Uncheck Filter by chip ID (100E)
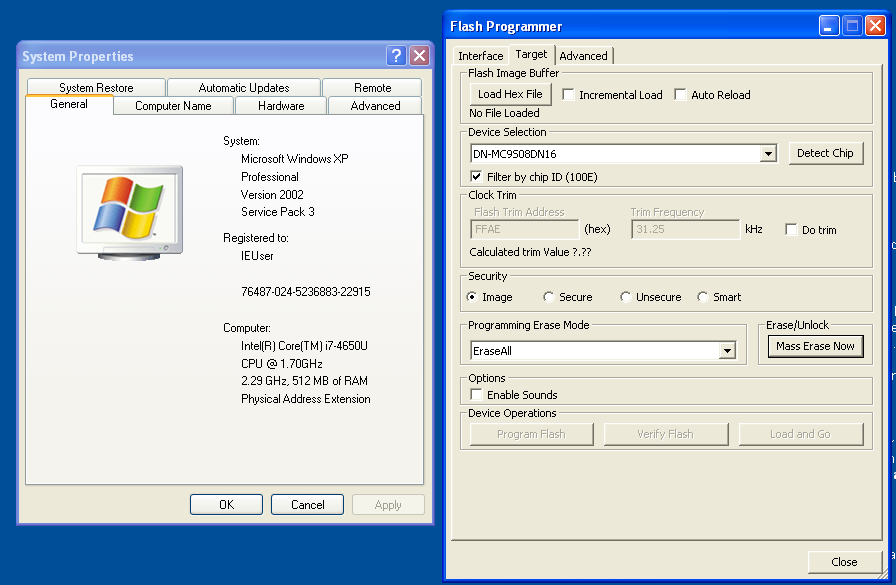Image resolution: width=896 pixels, height=585 pixels. click(x=475, y=176)
